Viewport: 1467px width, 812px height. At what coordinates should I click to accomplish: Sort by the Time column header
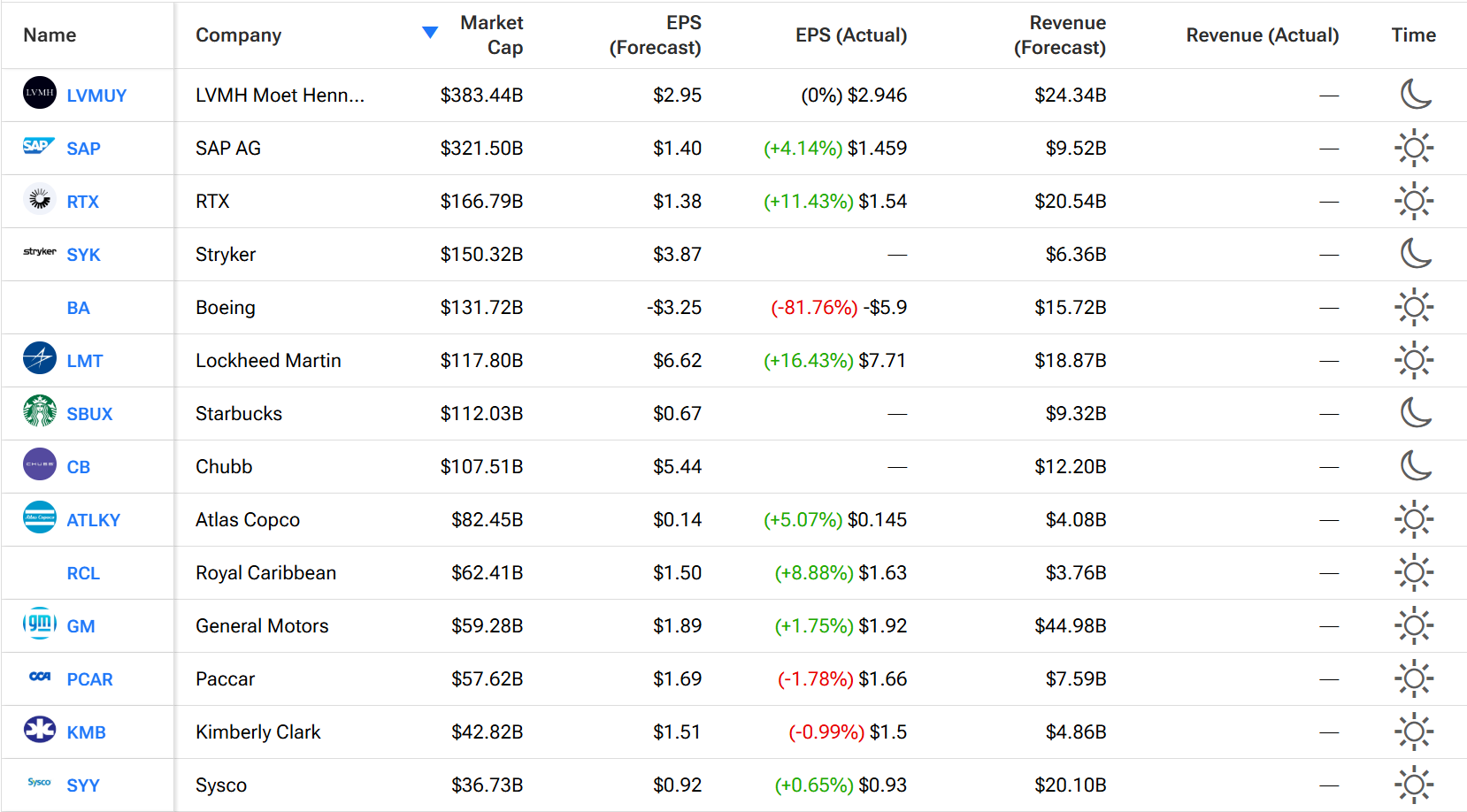pyautogui.click(x=1414, y=35)
